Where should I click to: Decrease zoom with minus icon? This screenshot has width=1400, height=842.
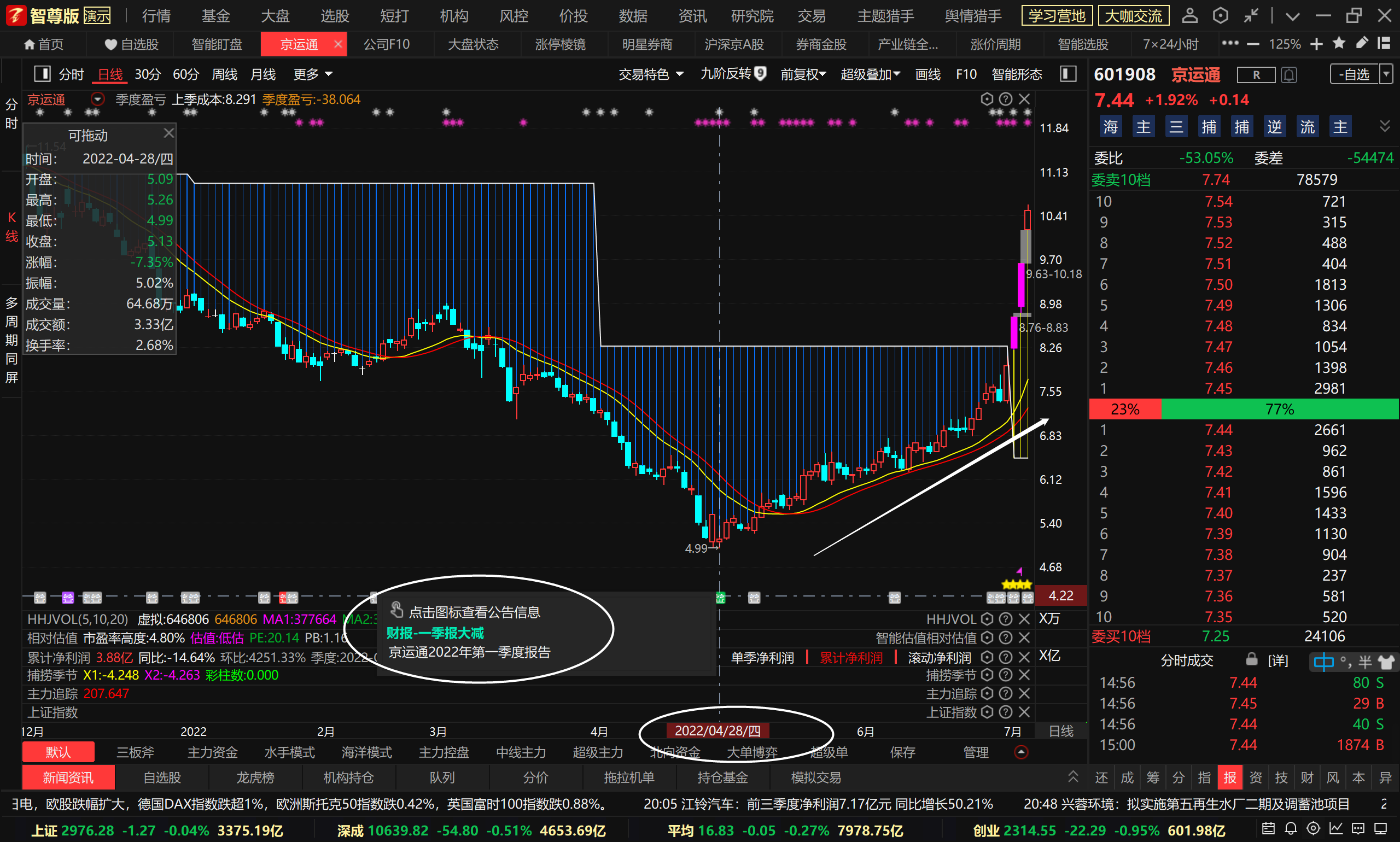tap(1253, 44)
